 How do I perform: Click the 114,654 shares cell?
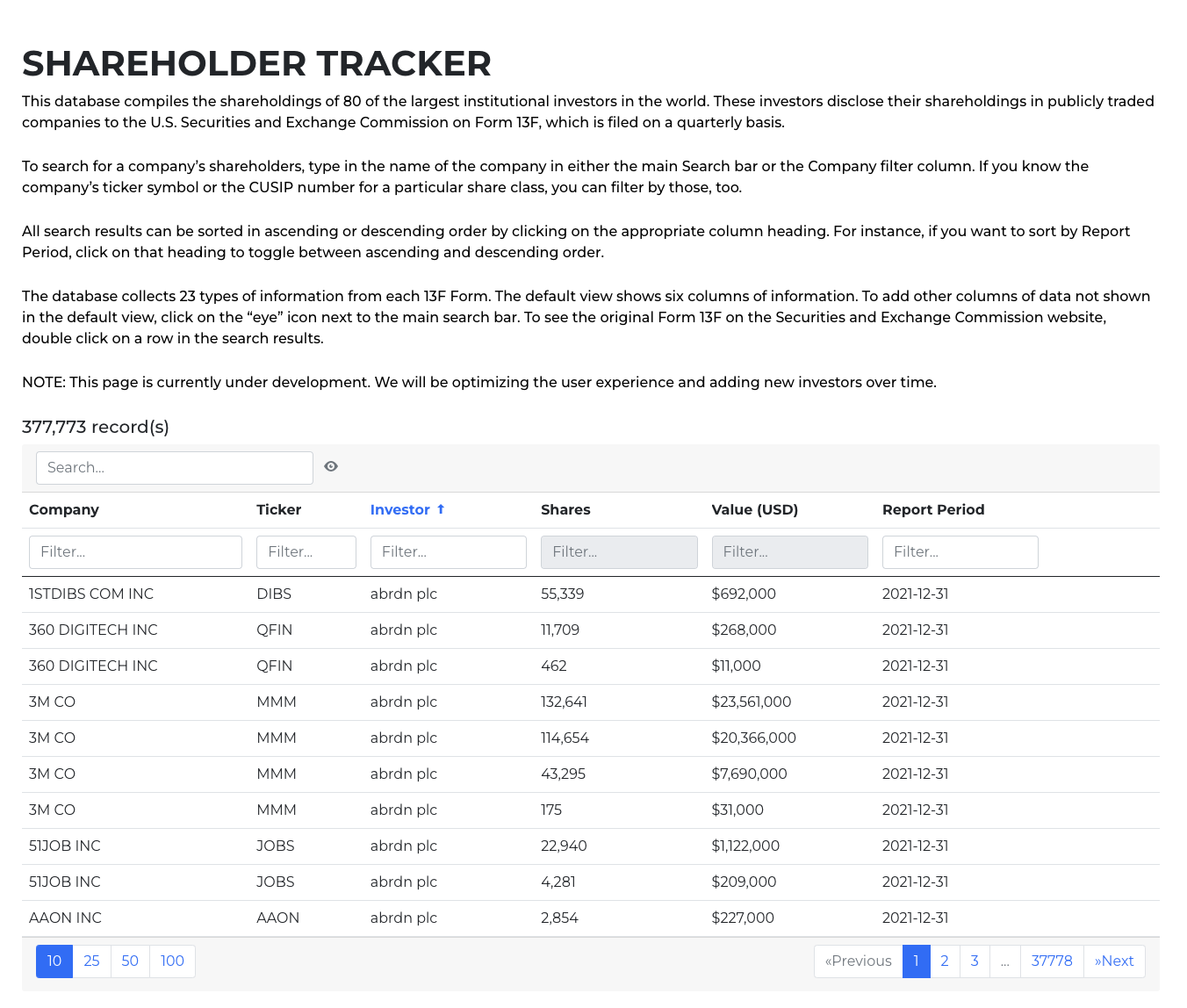click(x=565, y=738)
